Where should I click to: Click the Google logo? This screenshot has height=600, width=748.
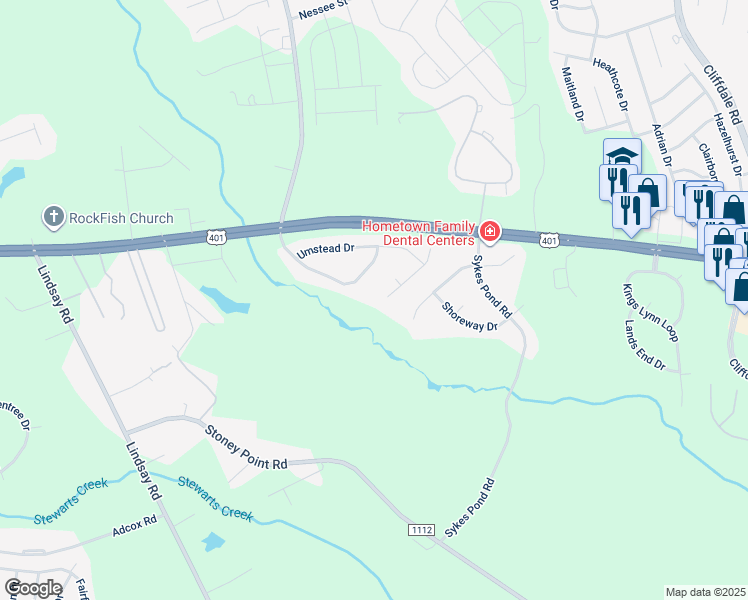click(33, 588)
